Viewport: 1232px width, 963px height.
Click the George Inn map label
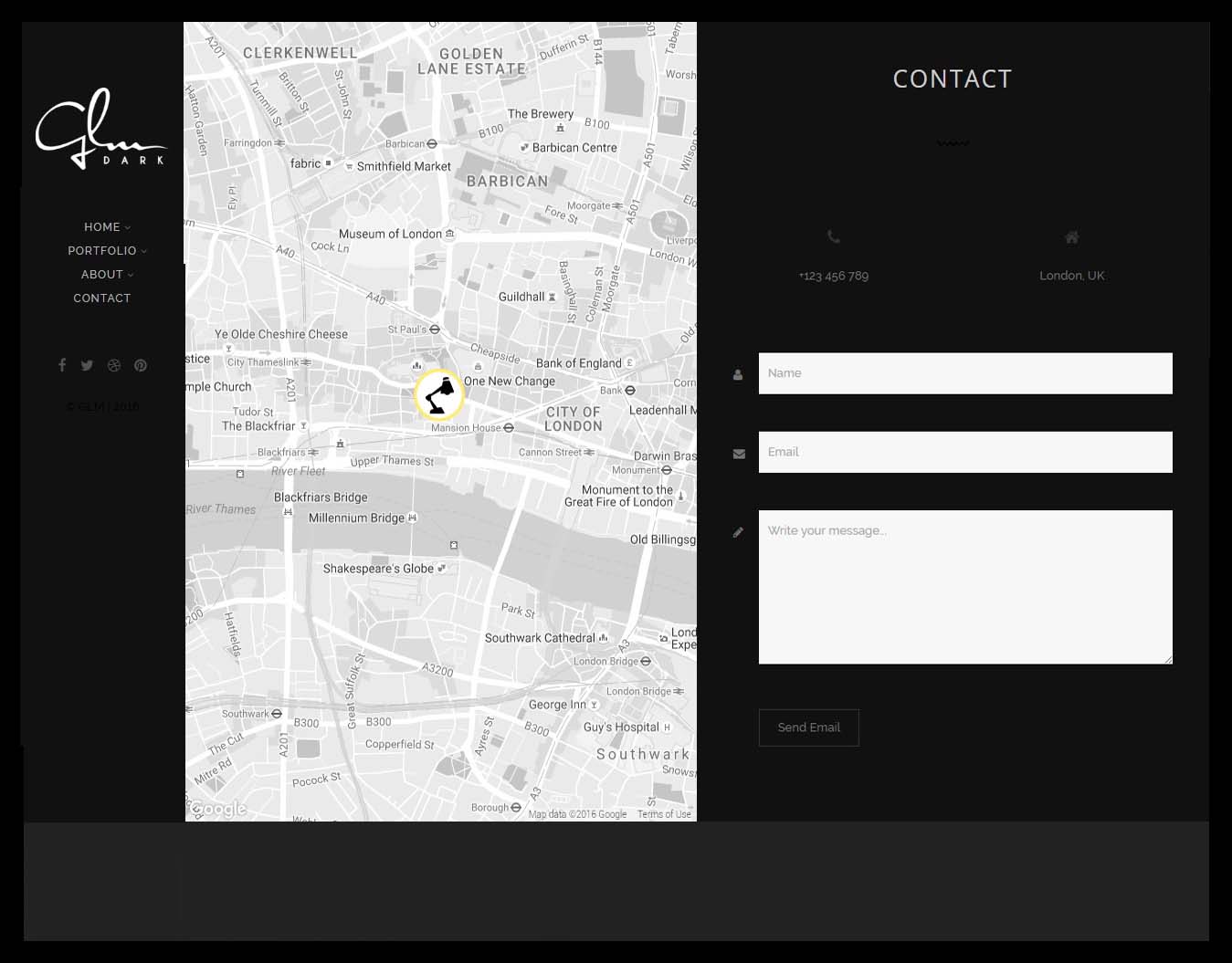[x=557, y=705]
